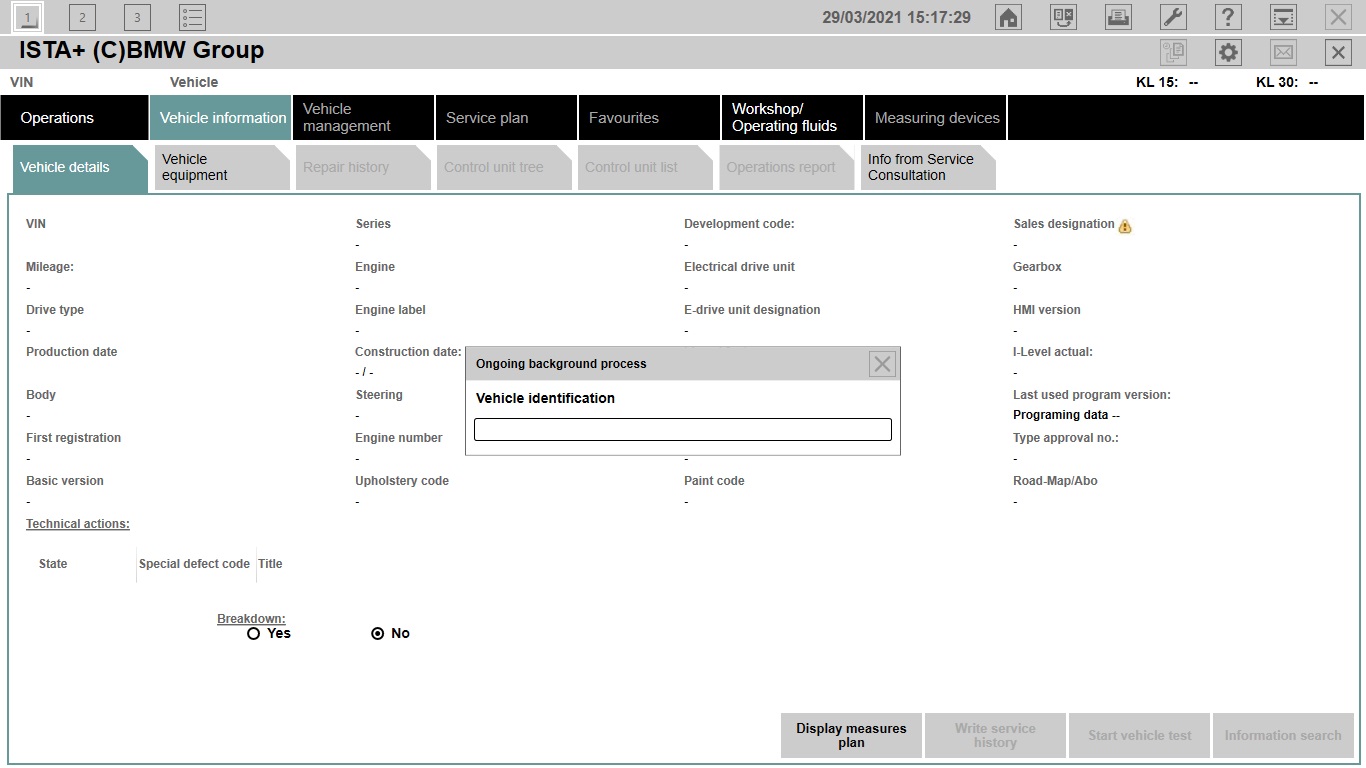Viewport: 1366px width, 768px height.
Task: Select Breakdown Yes radio button
Action: [x=253, y=633]
